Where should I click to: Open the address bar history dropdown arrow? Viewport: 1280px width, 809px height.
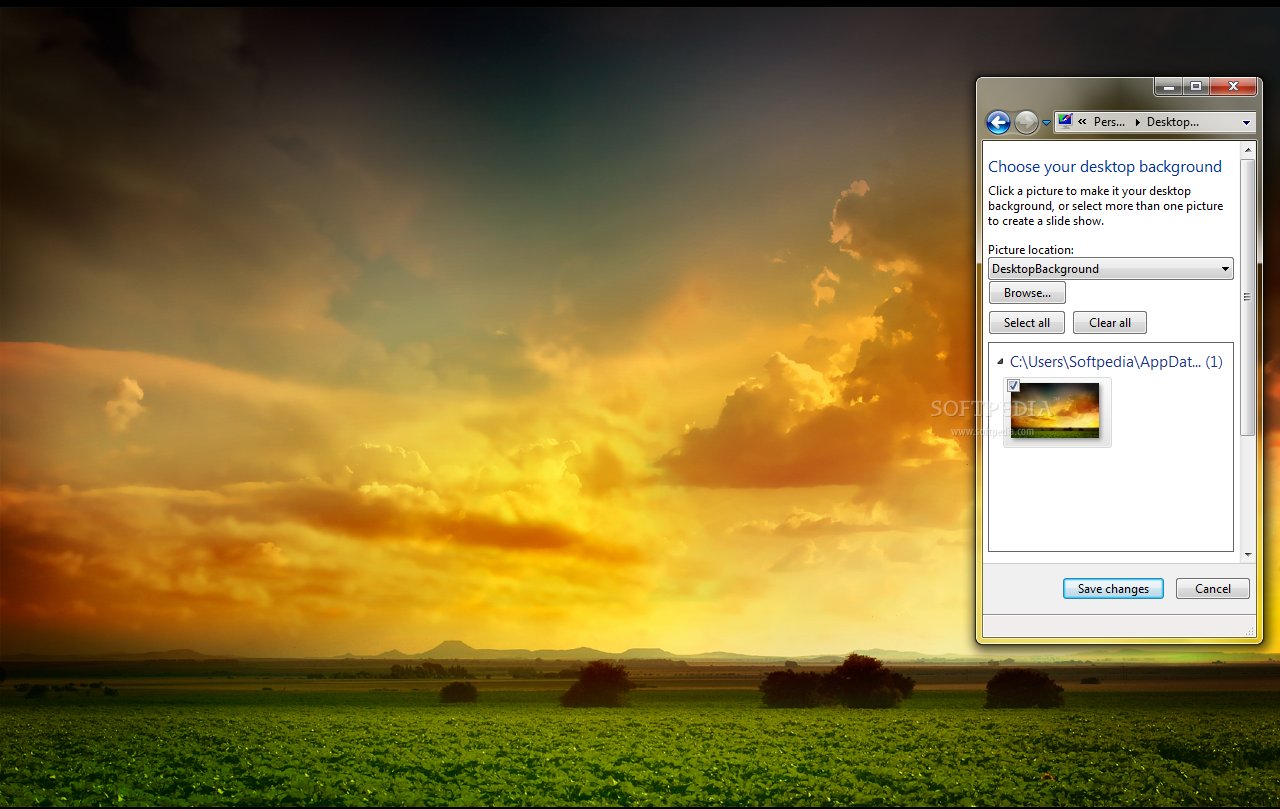pos(1246,122)
